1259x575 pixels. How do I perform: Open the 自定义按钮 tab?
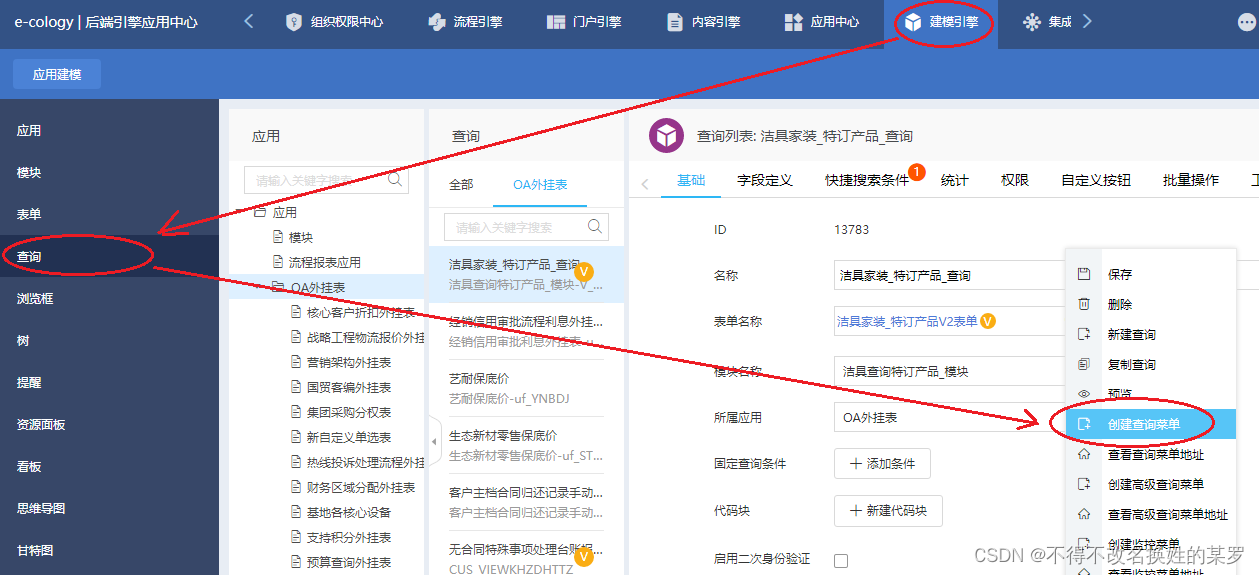pyautogui.click(x=1096, y=180)
